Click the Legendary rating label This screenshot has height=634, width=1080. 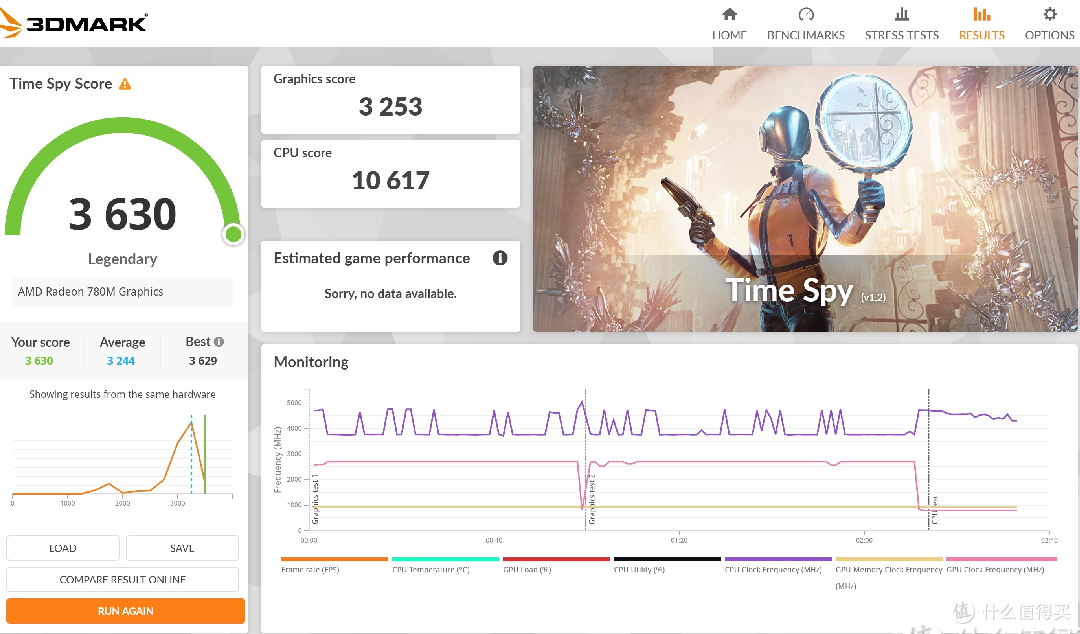click(123, 259)
